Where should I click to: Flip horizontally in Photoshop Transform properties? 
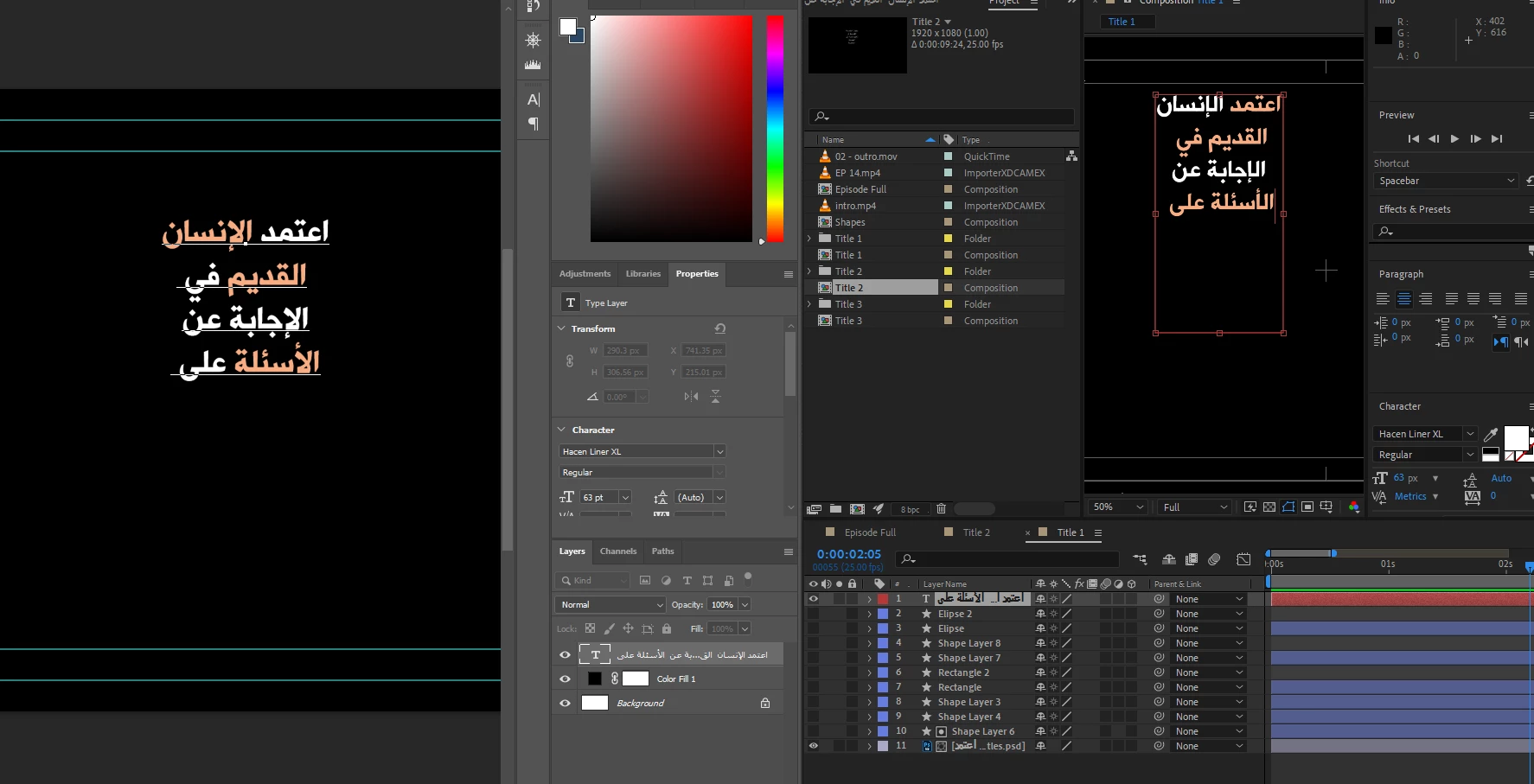[x=691, y=397]
